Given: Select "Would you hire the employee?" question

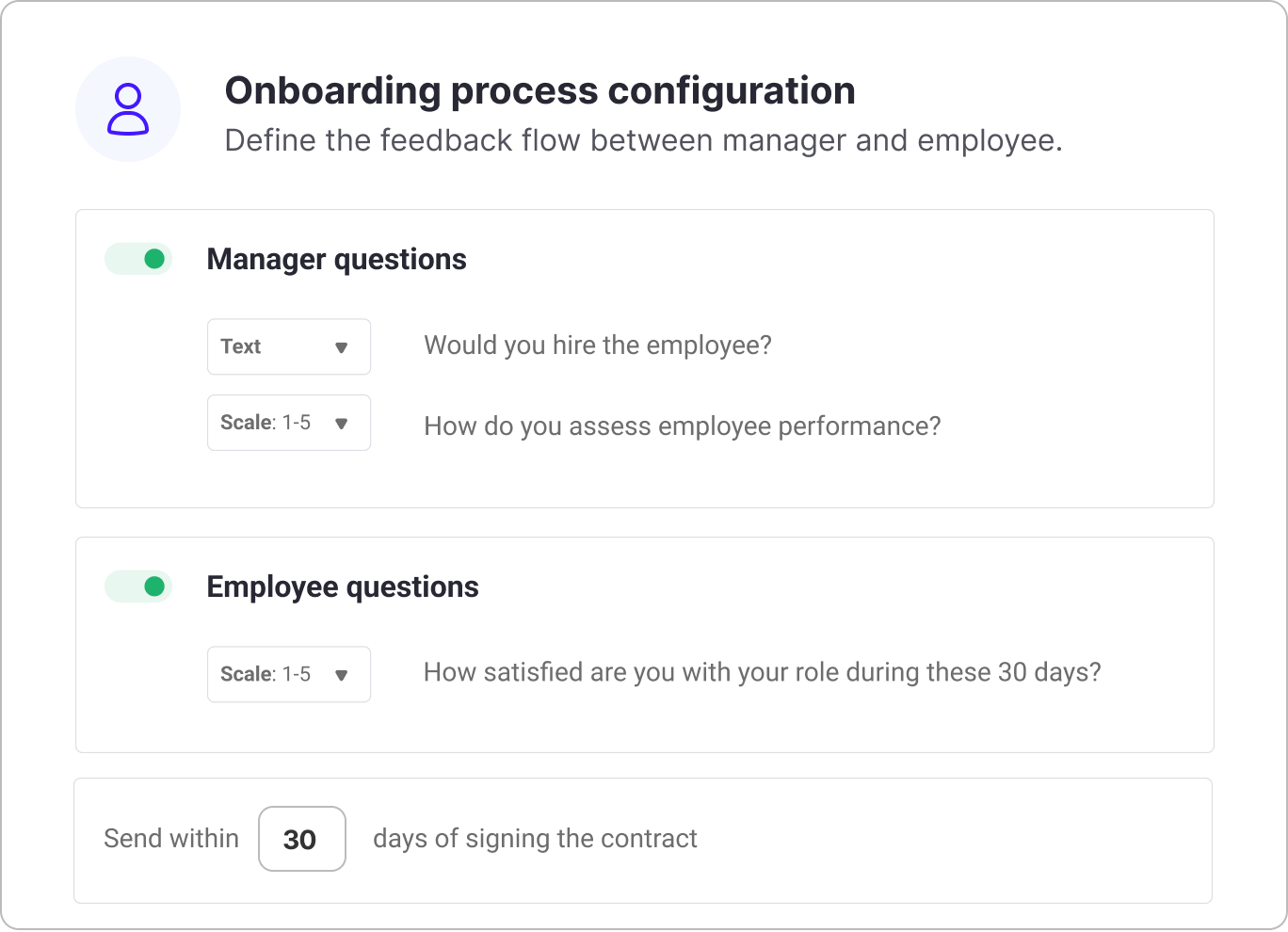Looking at the screenshot, I should tap(598, 345).
